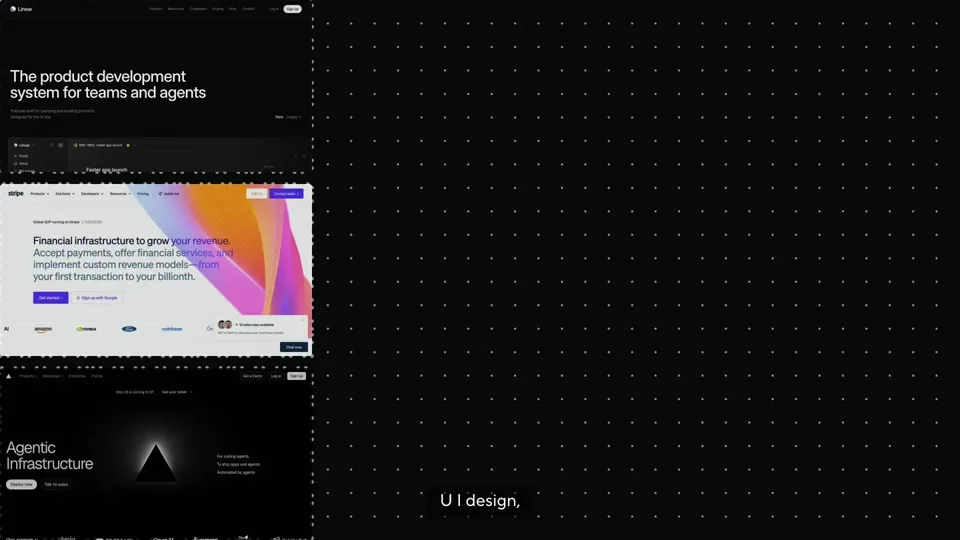Click the Stripe logo
960x540 pixels.
(16, 193)
